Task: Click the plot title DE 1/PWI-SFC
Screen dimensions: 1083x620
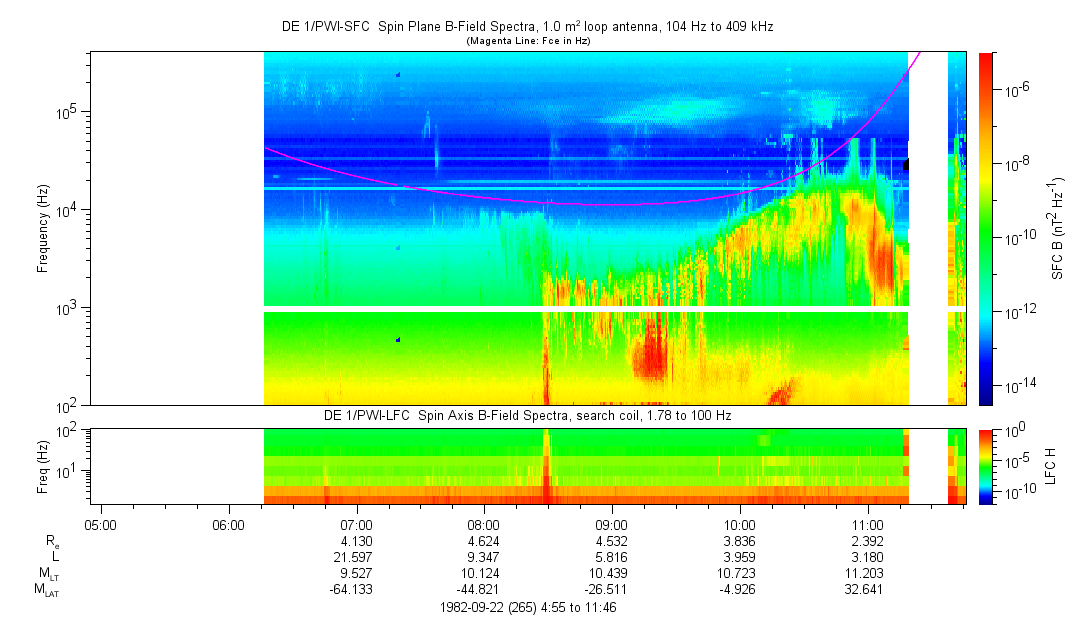Action: tap(527, 27)
